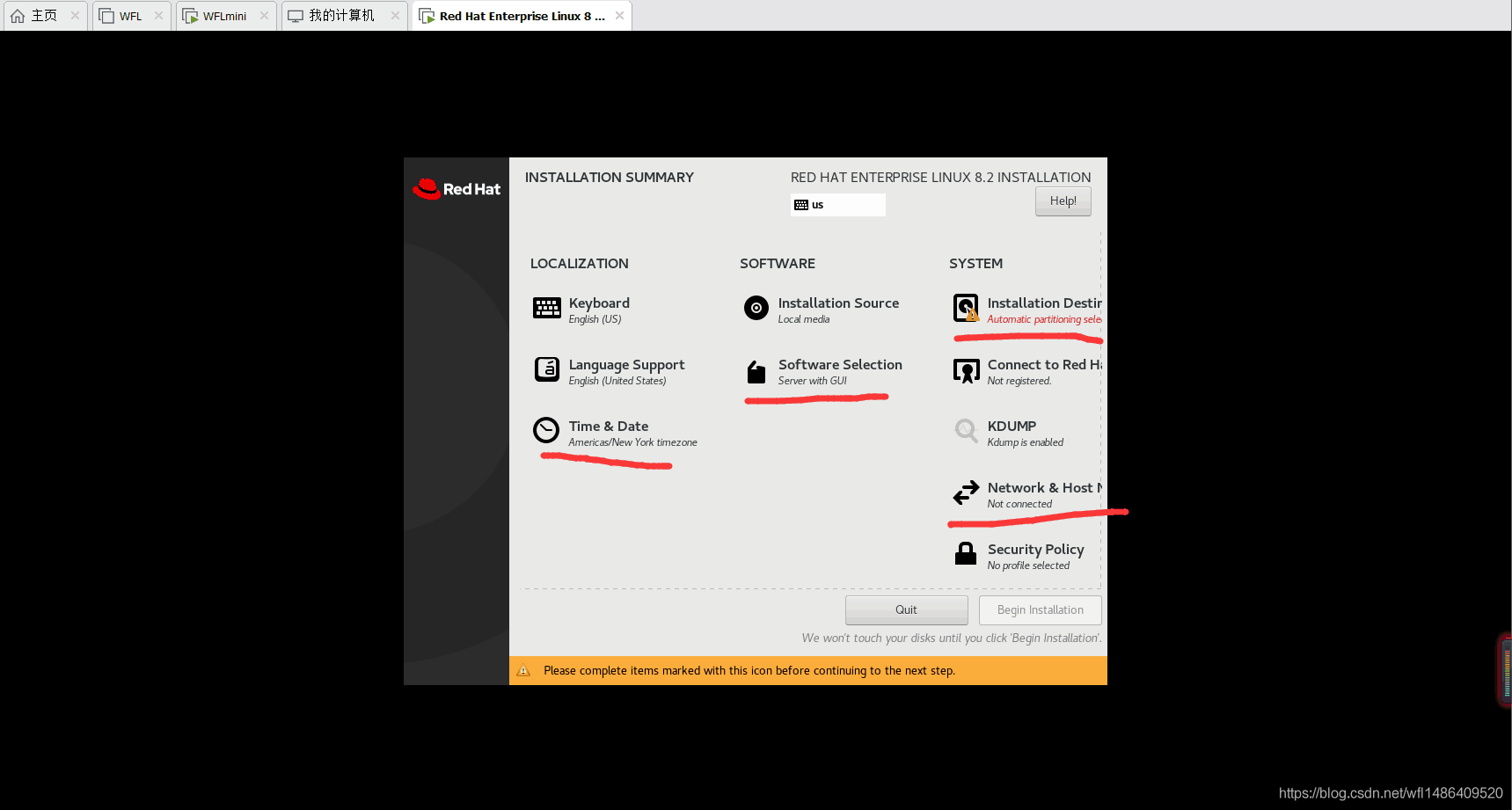Open the Time & Date clock icon
This screenshot has height=810, width=1512.
point(546,430)
